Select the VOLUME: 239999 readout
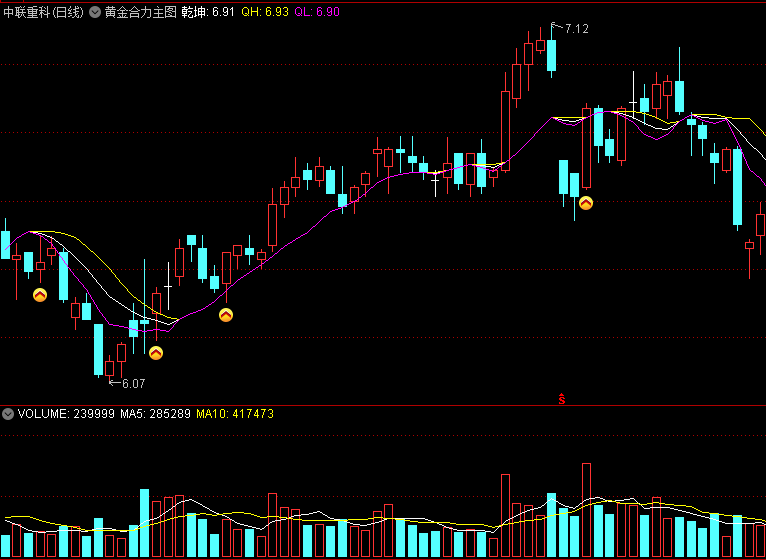The image size is (766, 560). pos(67,414)
